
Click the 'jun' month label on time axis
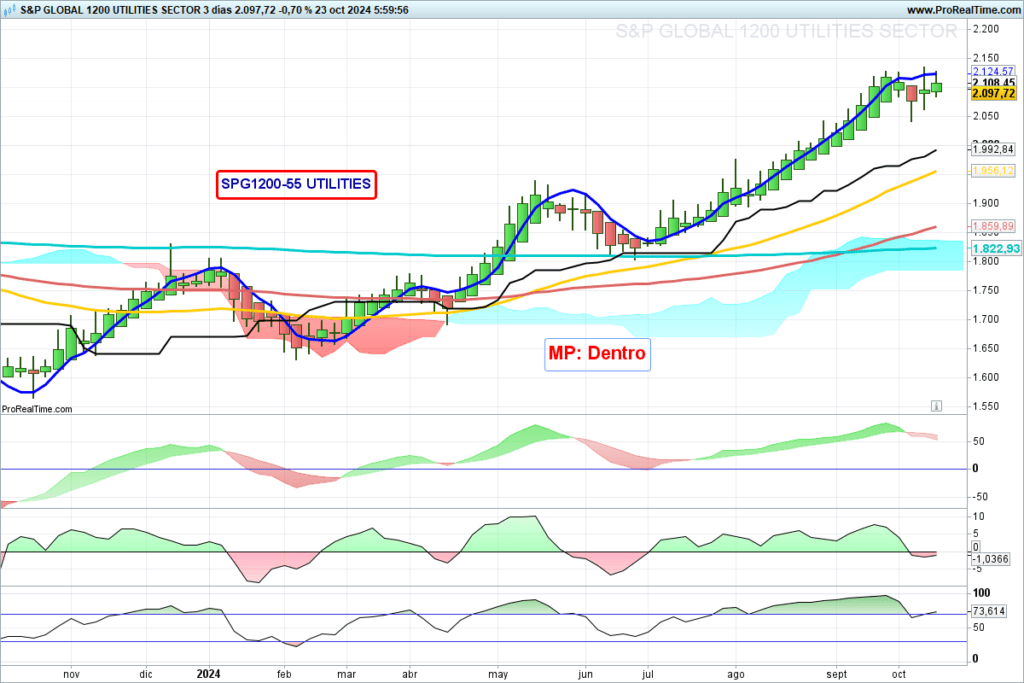coord(585,674)
